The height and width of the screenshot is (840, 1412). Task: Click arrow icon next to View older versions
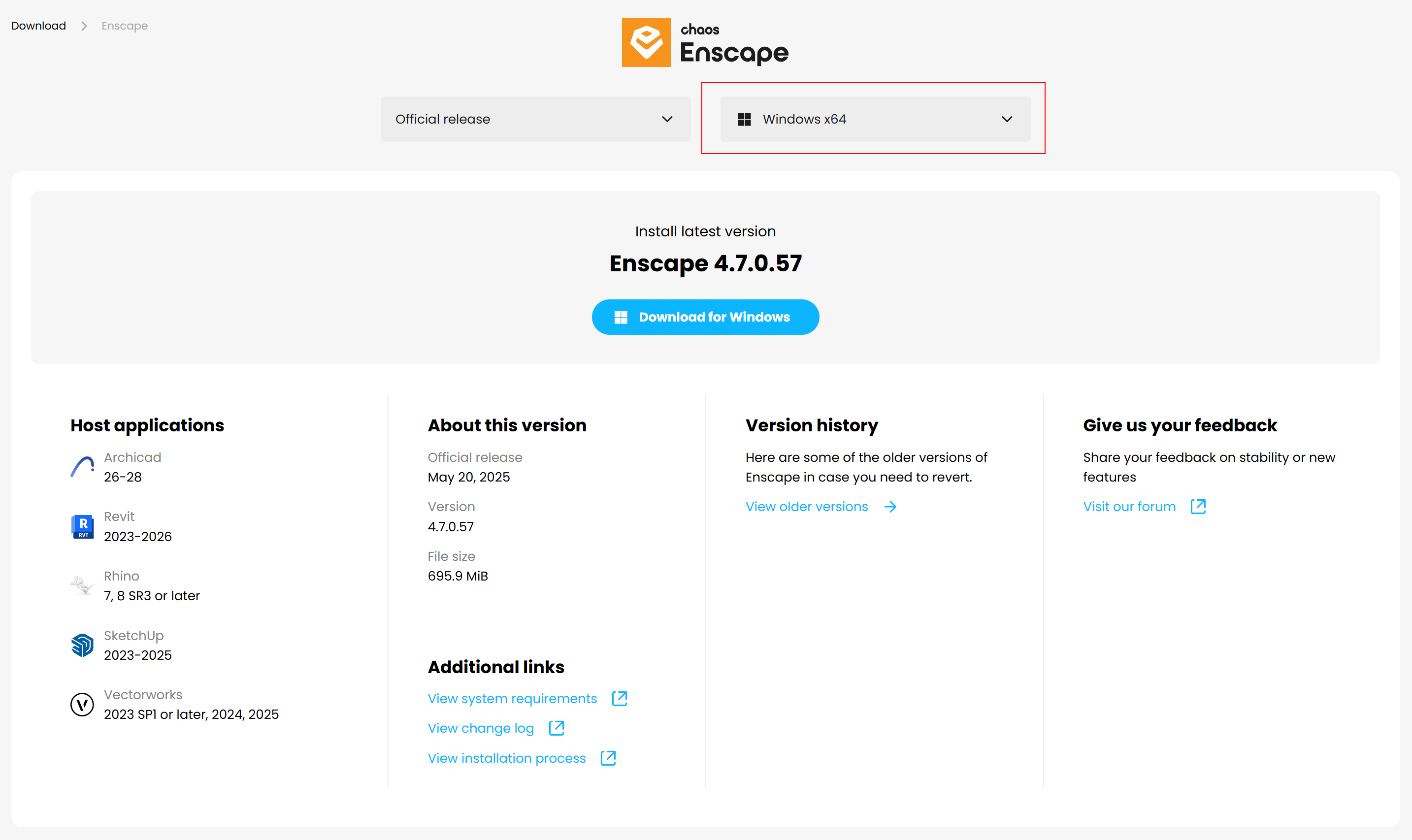click(890, 507)
